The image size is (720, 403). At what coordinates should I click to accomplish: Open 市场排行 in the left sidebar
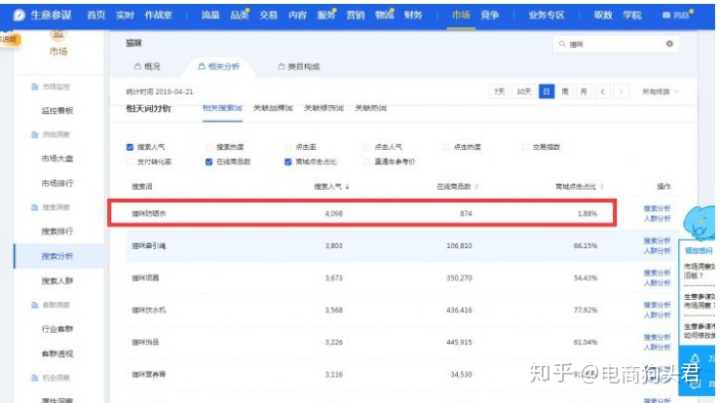[57, 184]
